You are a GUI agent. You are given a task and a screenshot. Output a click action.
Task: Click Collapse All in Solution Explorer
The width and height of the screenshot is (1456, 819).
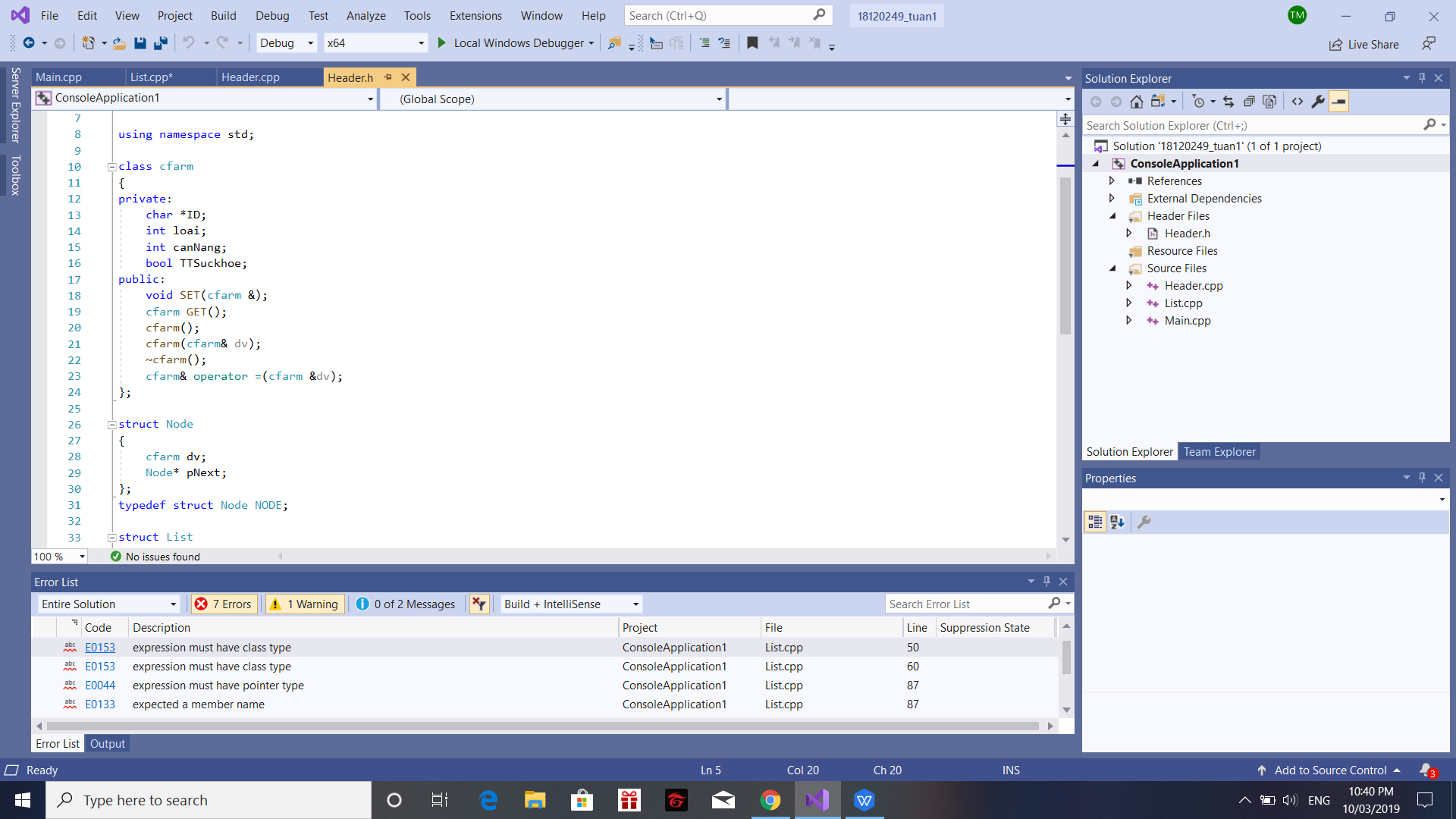[1249, 102]
